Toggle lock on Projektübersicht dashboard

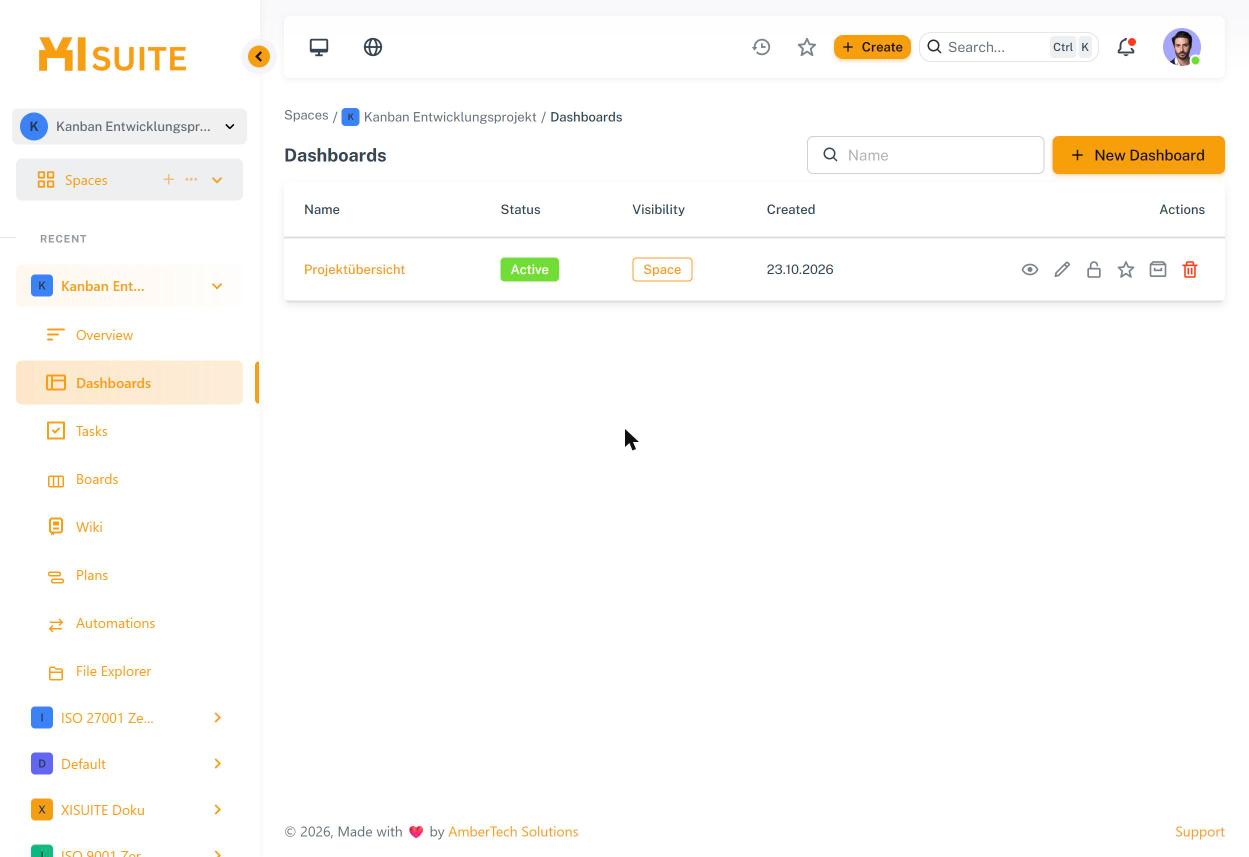pyautogui.click(x=1094, y=269)
